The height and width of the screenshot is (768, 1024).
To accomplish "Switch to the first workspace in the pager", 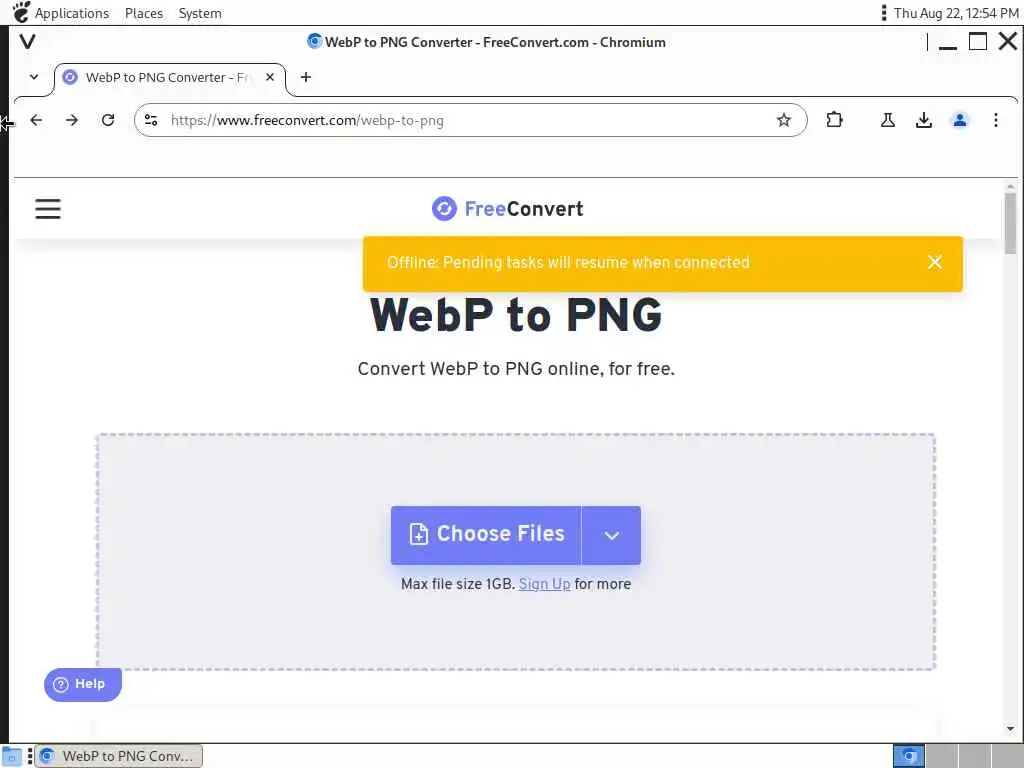I will point(908,756).
